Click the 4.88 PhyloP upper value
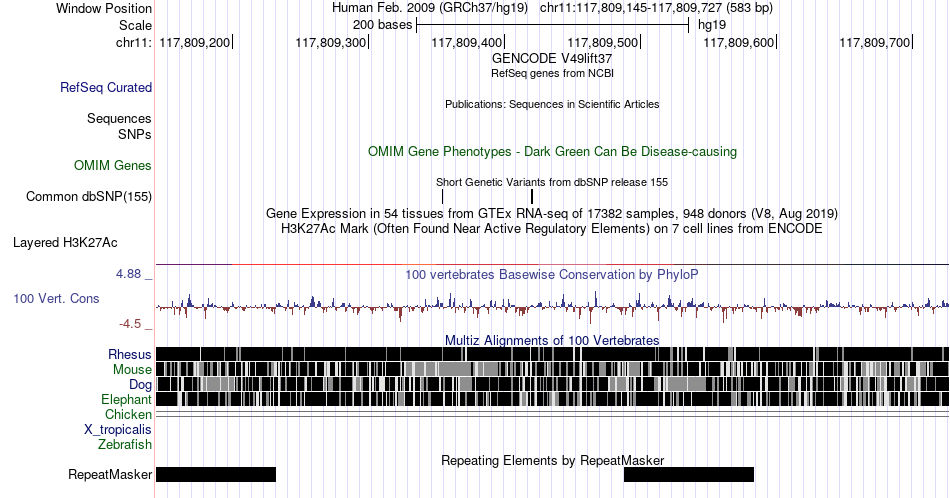 point(128,273)
